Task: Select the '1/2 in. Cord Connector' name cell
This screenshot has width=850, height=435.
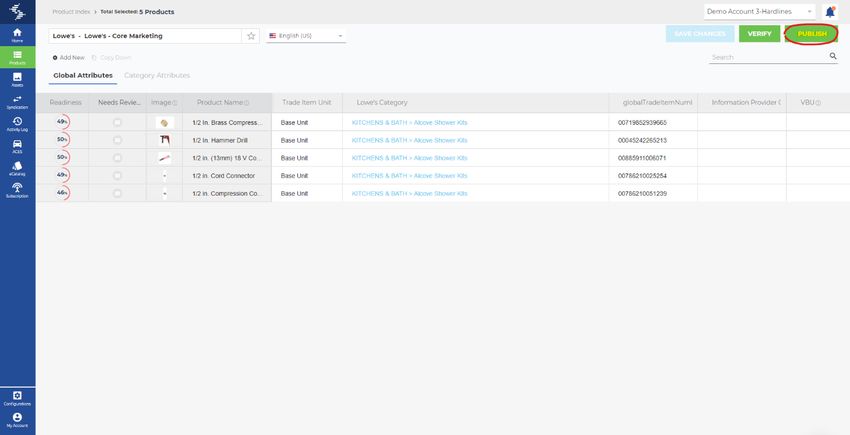Action: pyautogui.click(x=227, y=176)
